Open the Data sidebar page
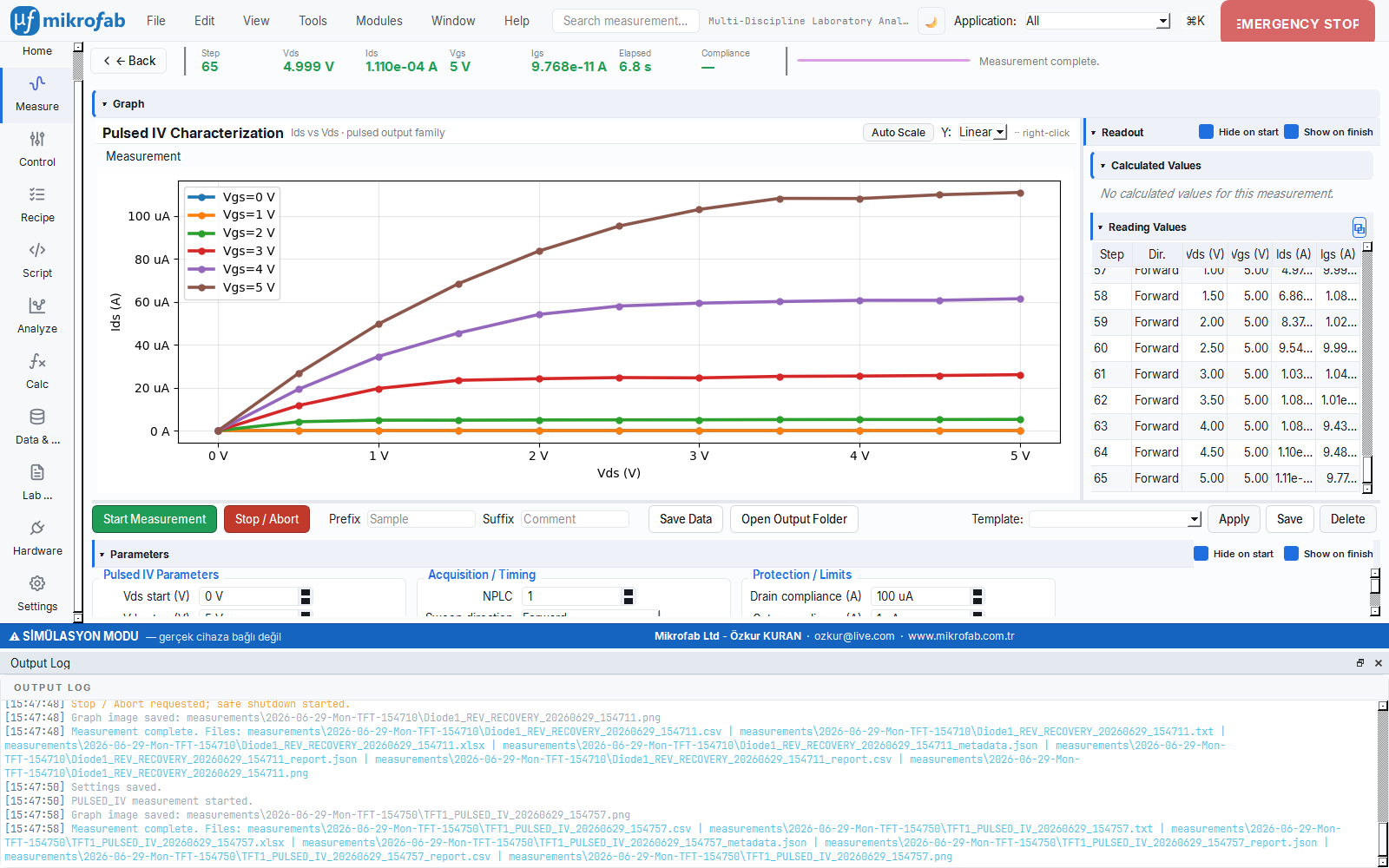1389x868 pixels. [x=37, y=428]
